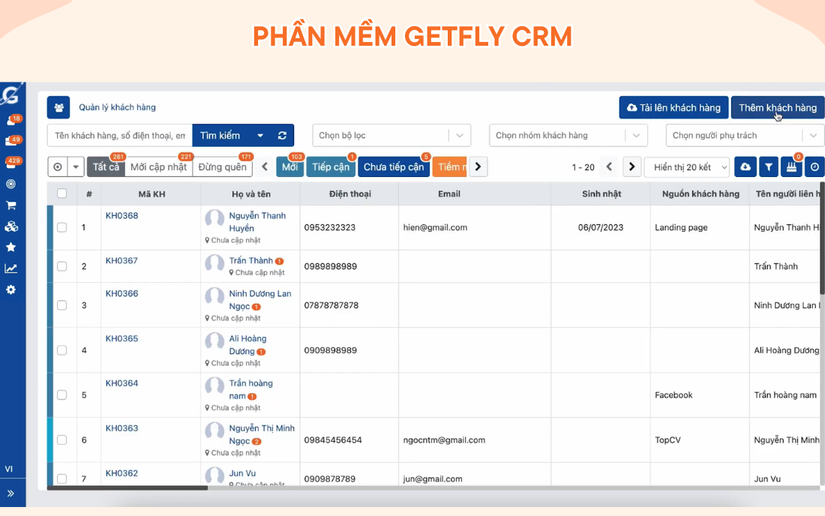
Task: Go to previous results page arrow
Action: pyautogui.click(x=609, y=167)
